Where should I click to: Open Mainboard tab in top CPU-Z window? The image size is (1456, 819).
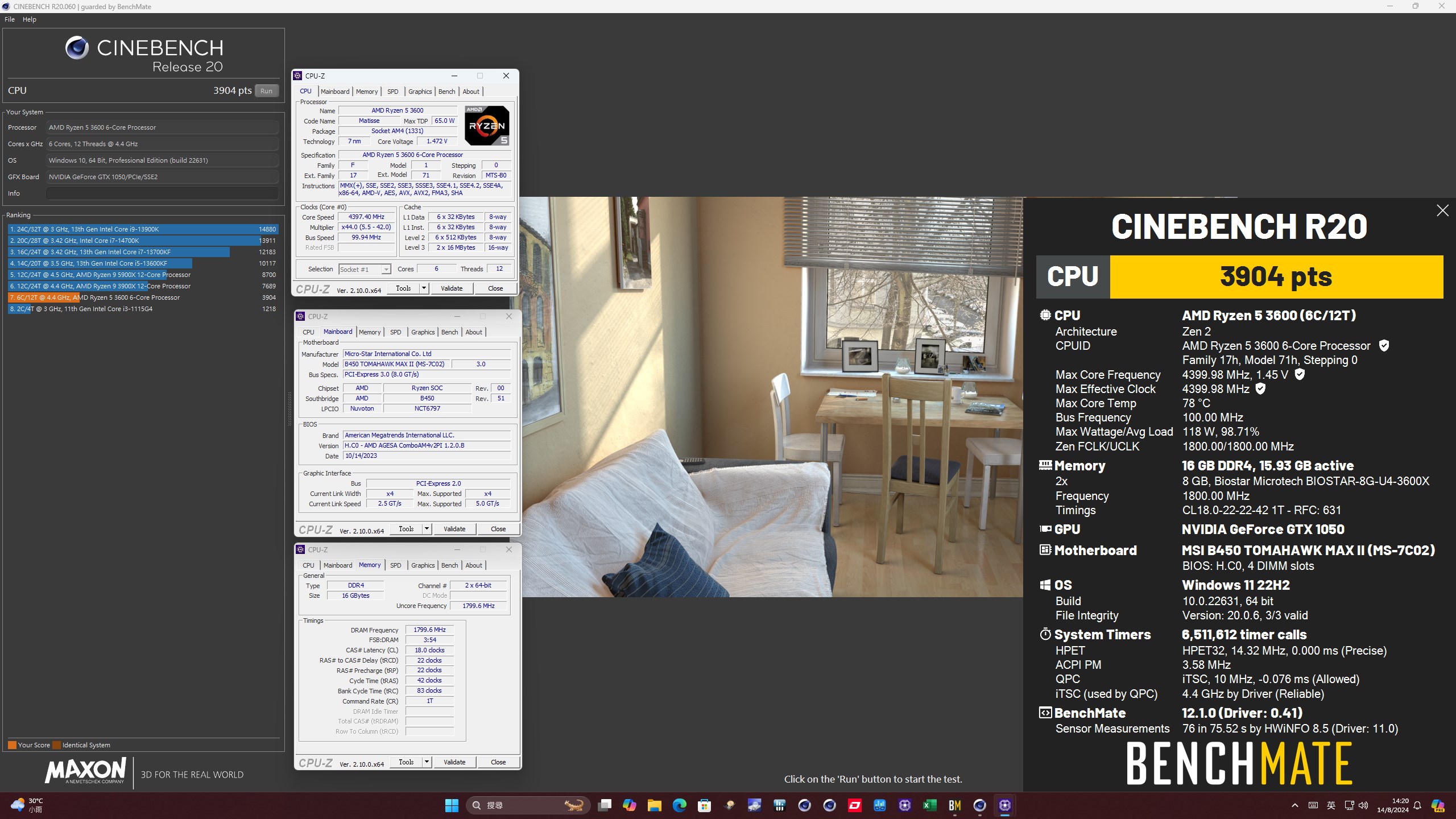pyautogui.click(x=335, y=92)
